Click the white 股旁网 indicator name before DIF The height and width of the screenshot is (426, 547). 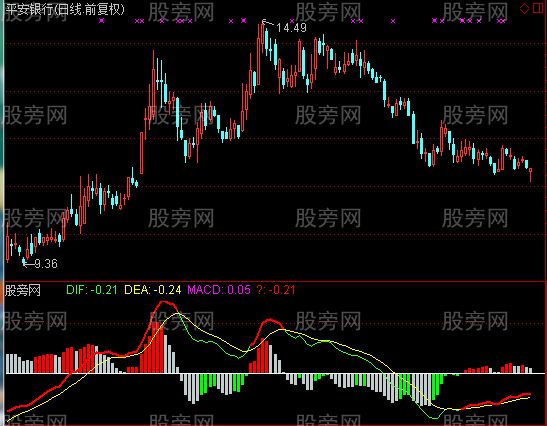coord(23,290)
